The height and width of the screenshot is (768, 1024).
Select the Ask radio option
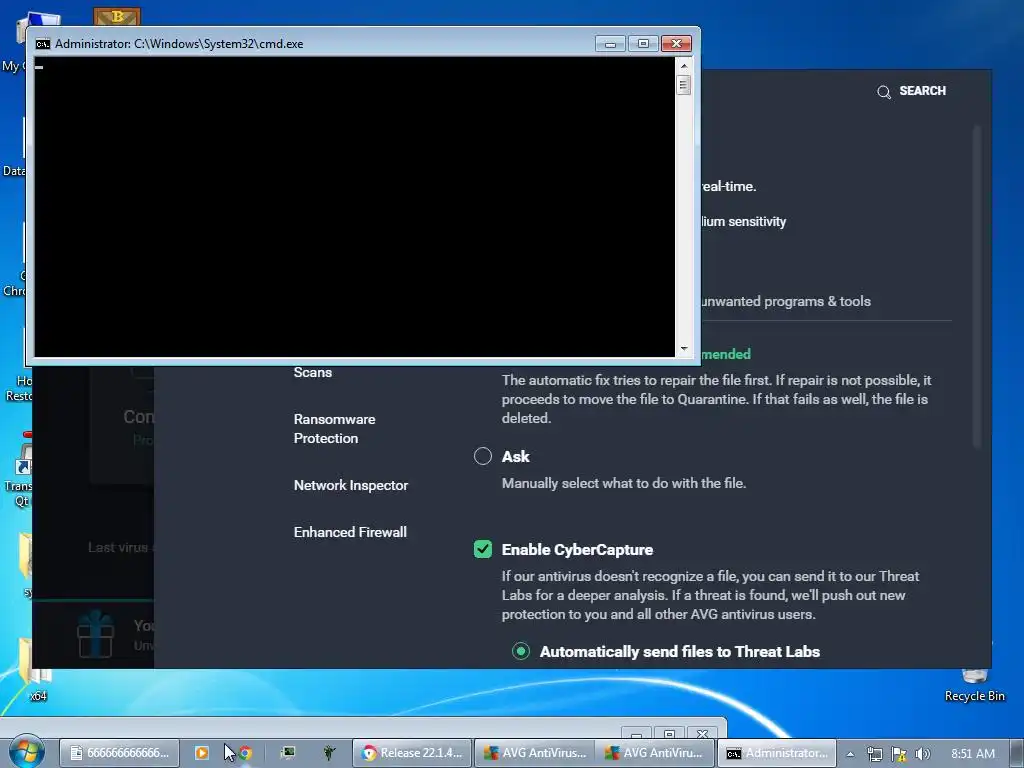[483, 456]
